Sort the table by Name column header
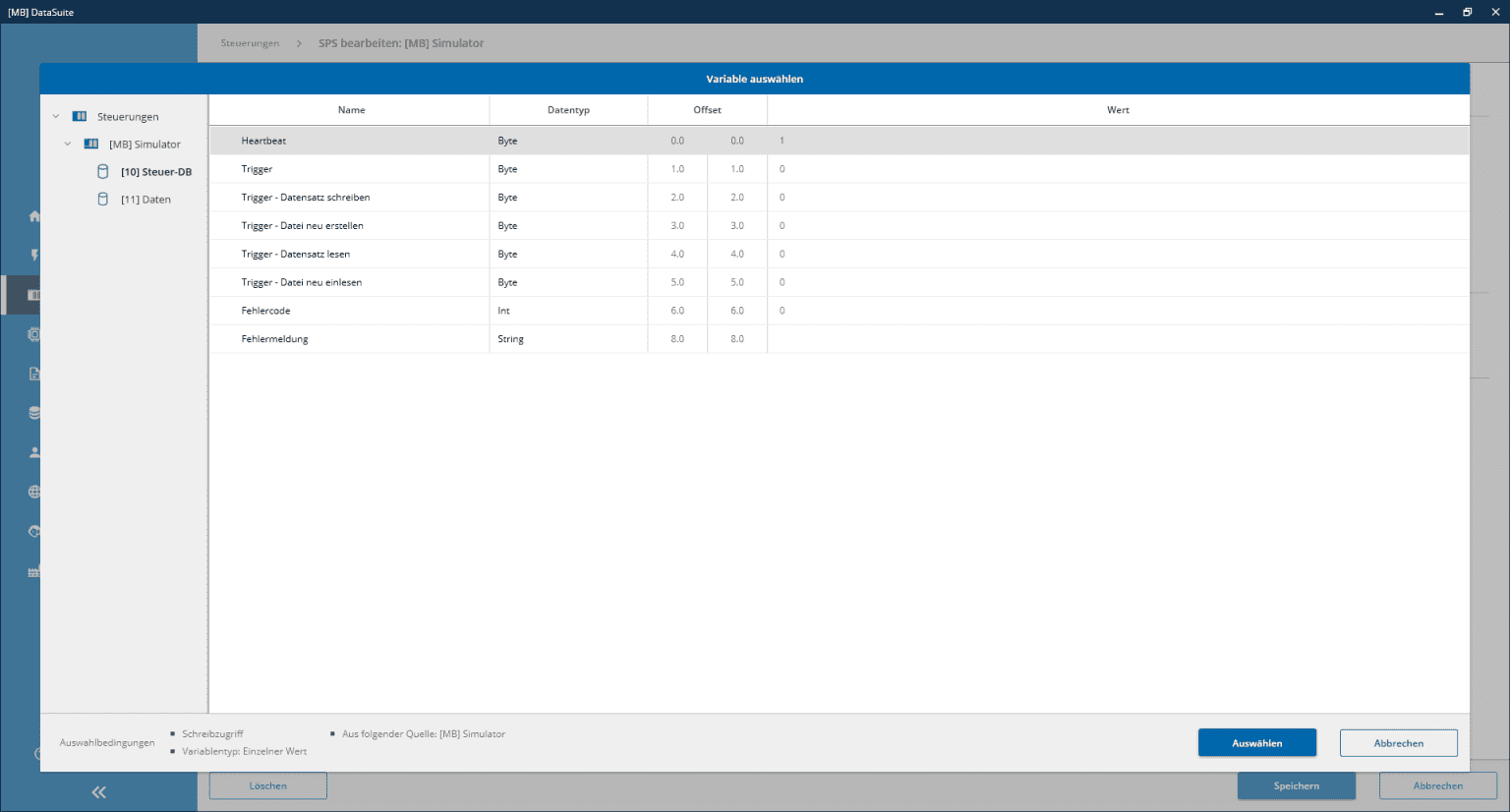The height and width of the screenshot is (812, 1510). 351,110
